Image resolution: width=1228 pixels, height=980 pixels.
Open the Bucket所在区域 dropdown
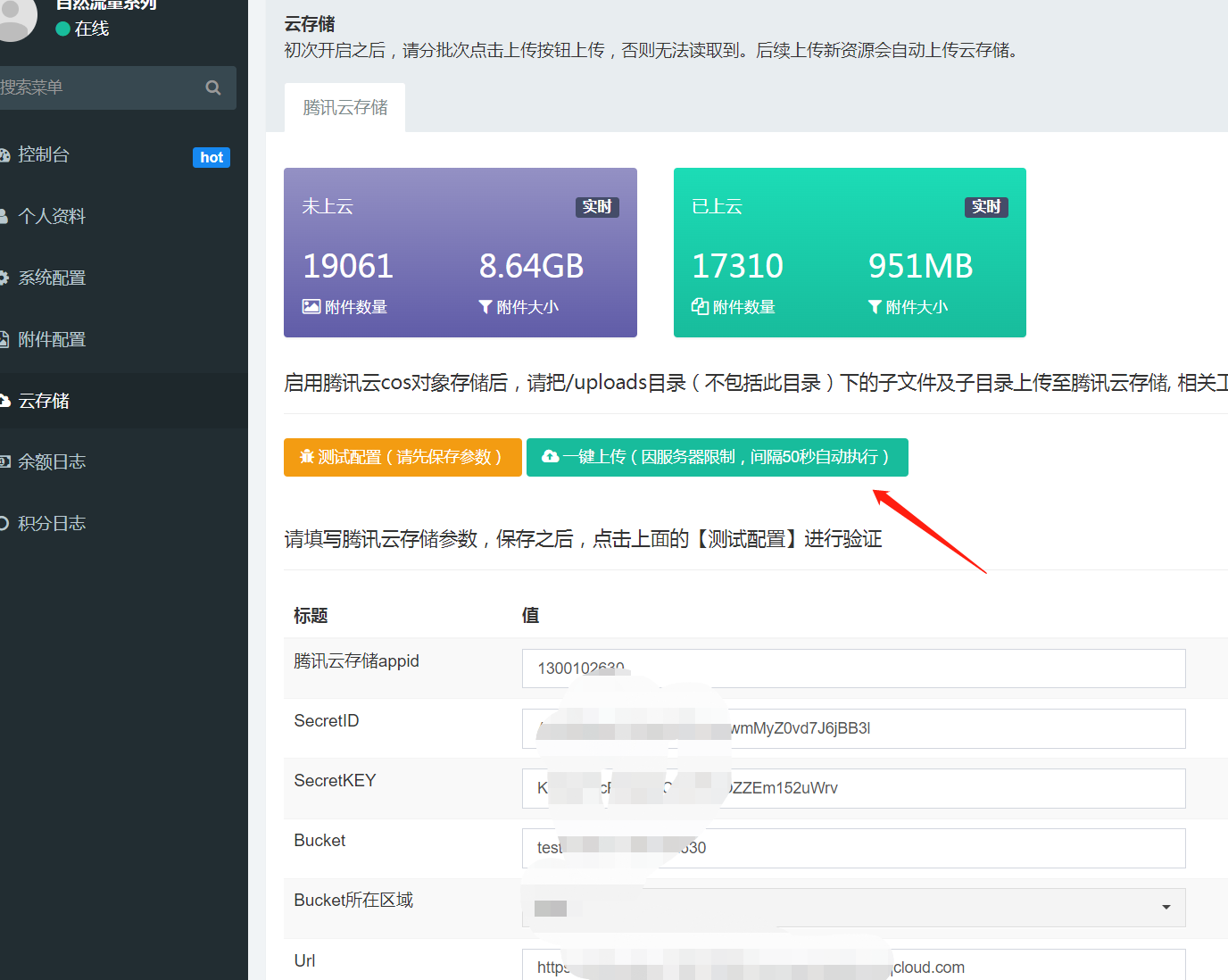853,908
